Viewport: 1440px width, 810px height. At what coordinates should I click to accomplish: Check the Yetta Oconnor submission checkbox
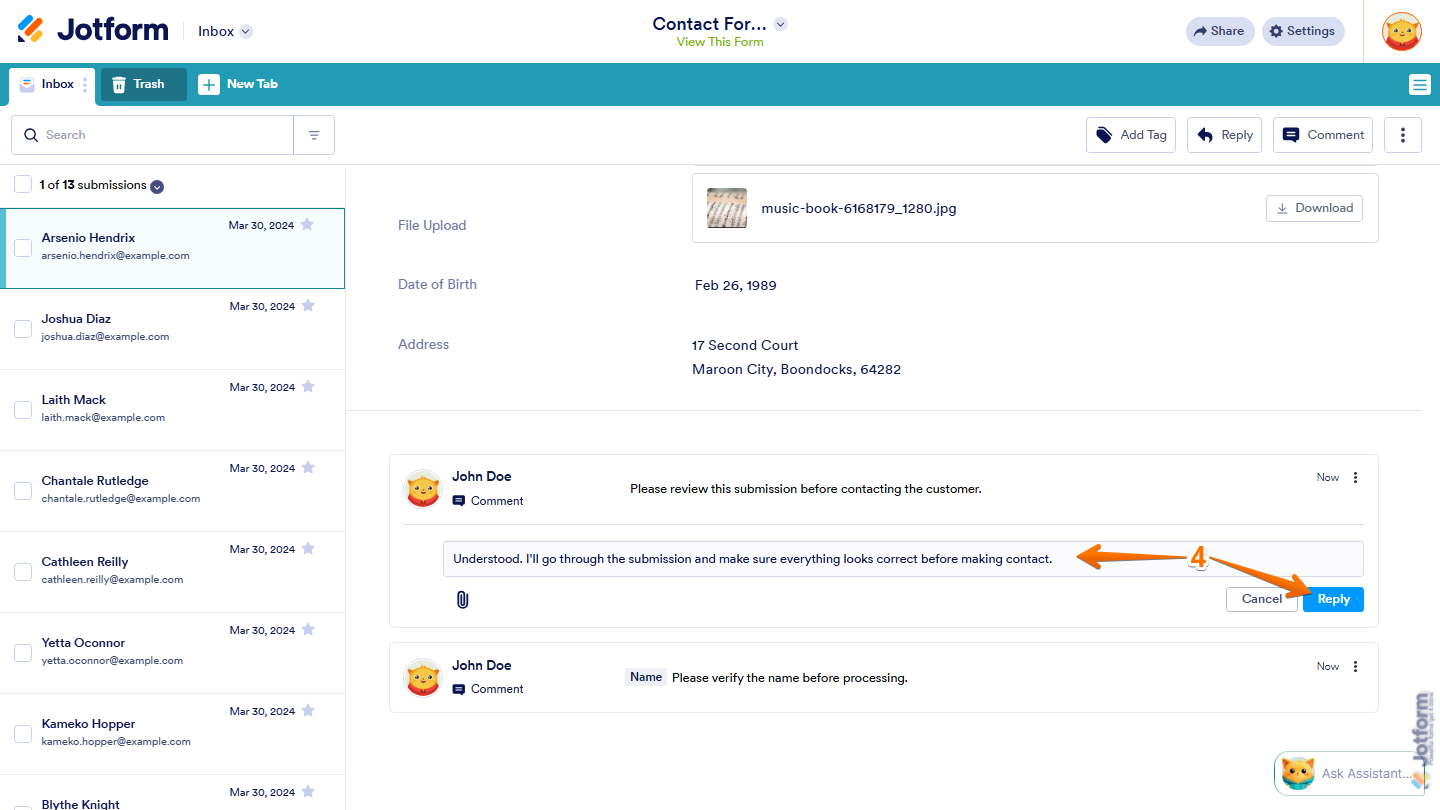click(23, 652)
